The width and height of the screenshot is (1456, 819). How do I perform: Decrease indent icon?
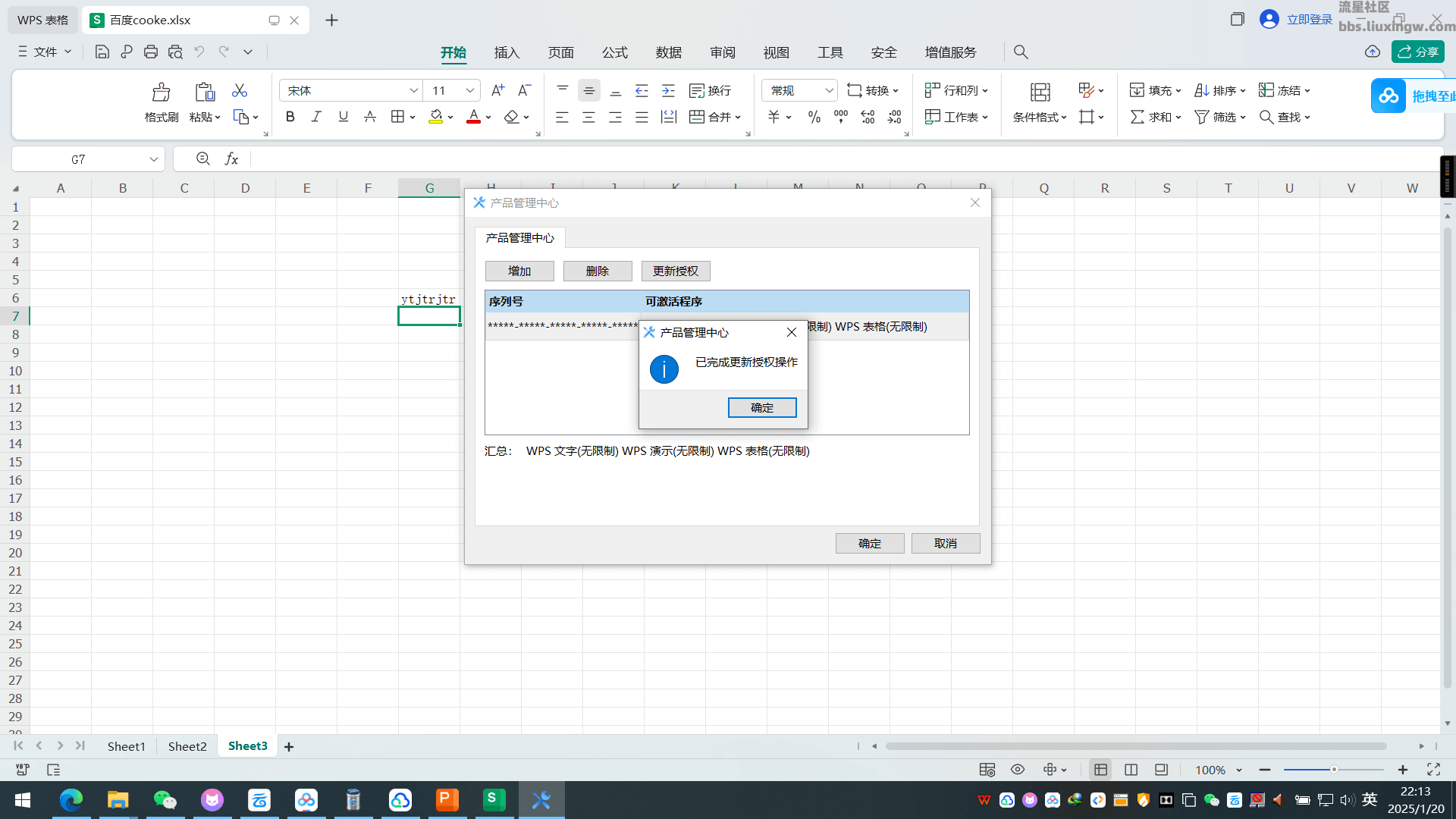(642, 90)
